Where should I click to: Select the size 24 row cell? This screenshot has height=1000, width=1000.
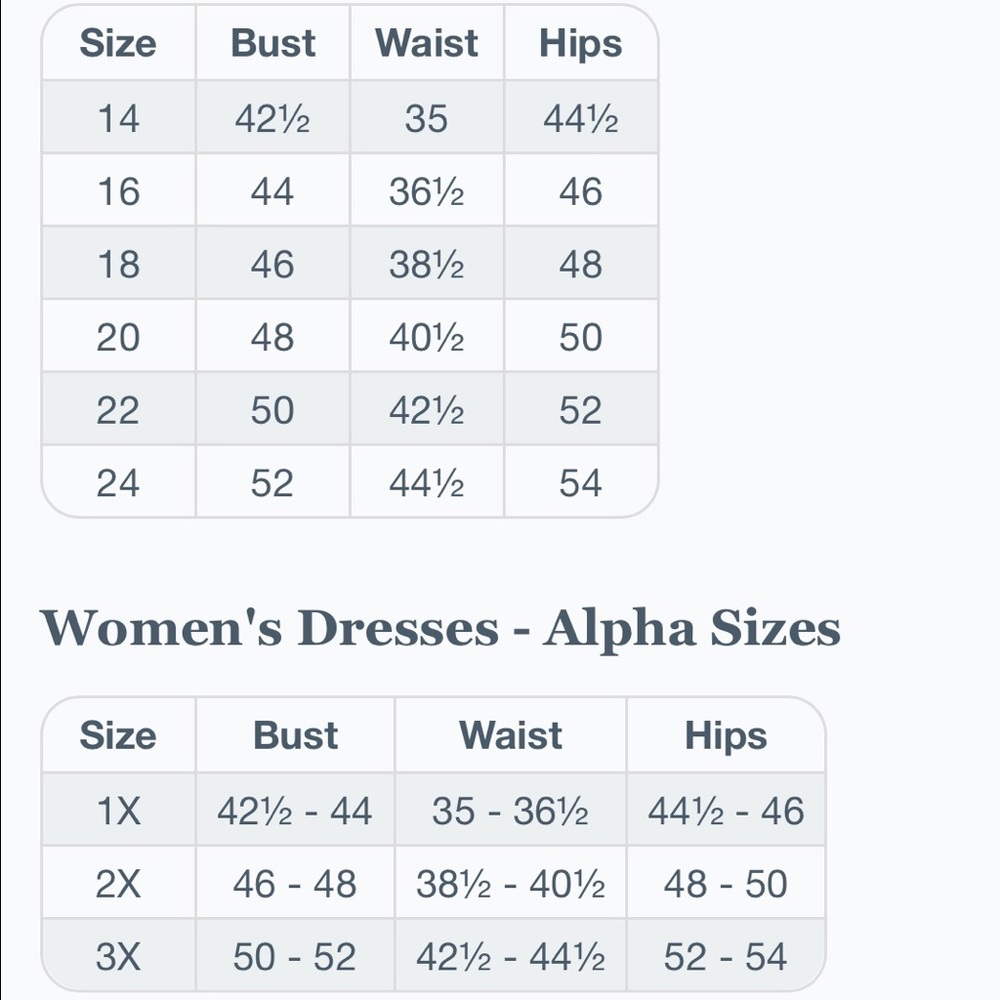[119, 482]
